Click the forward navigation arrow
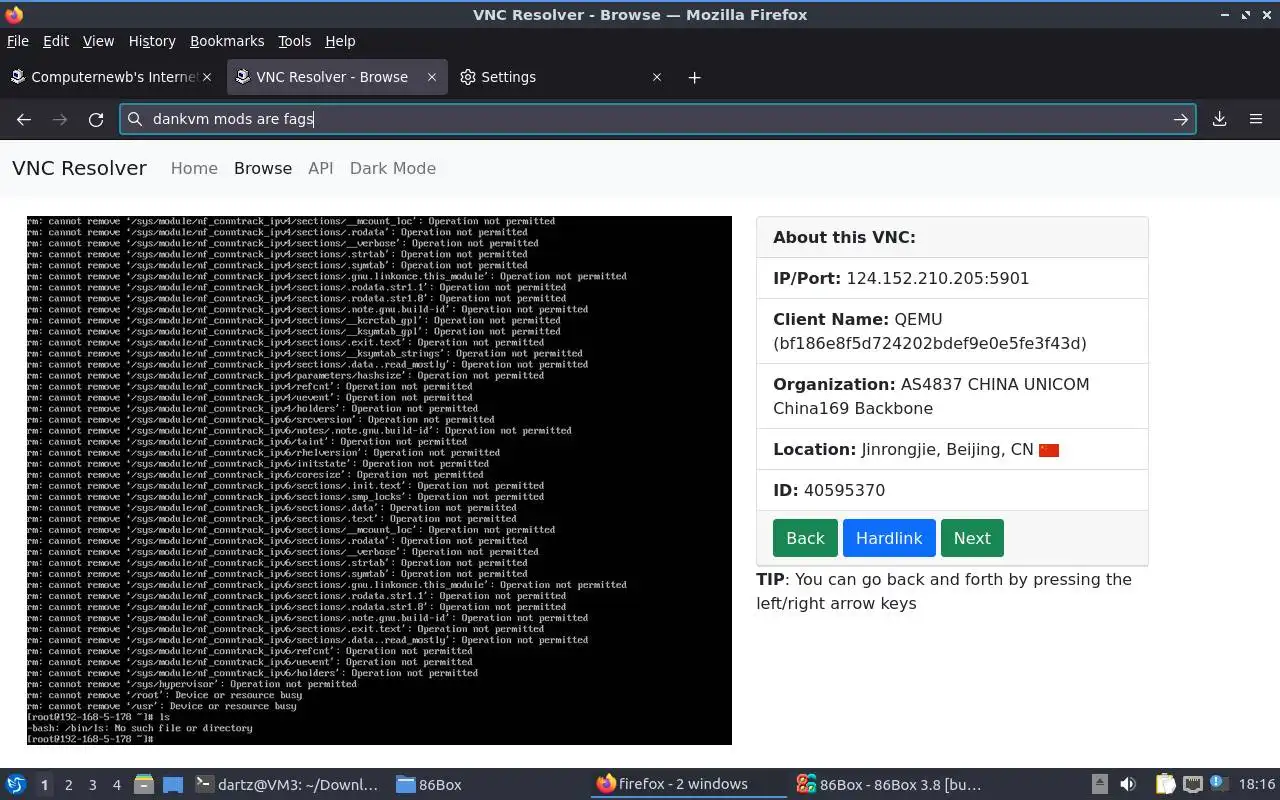Viewport: 1280px width, 800px height. click(60, 119)
